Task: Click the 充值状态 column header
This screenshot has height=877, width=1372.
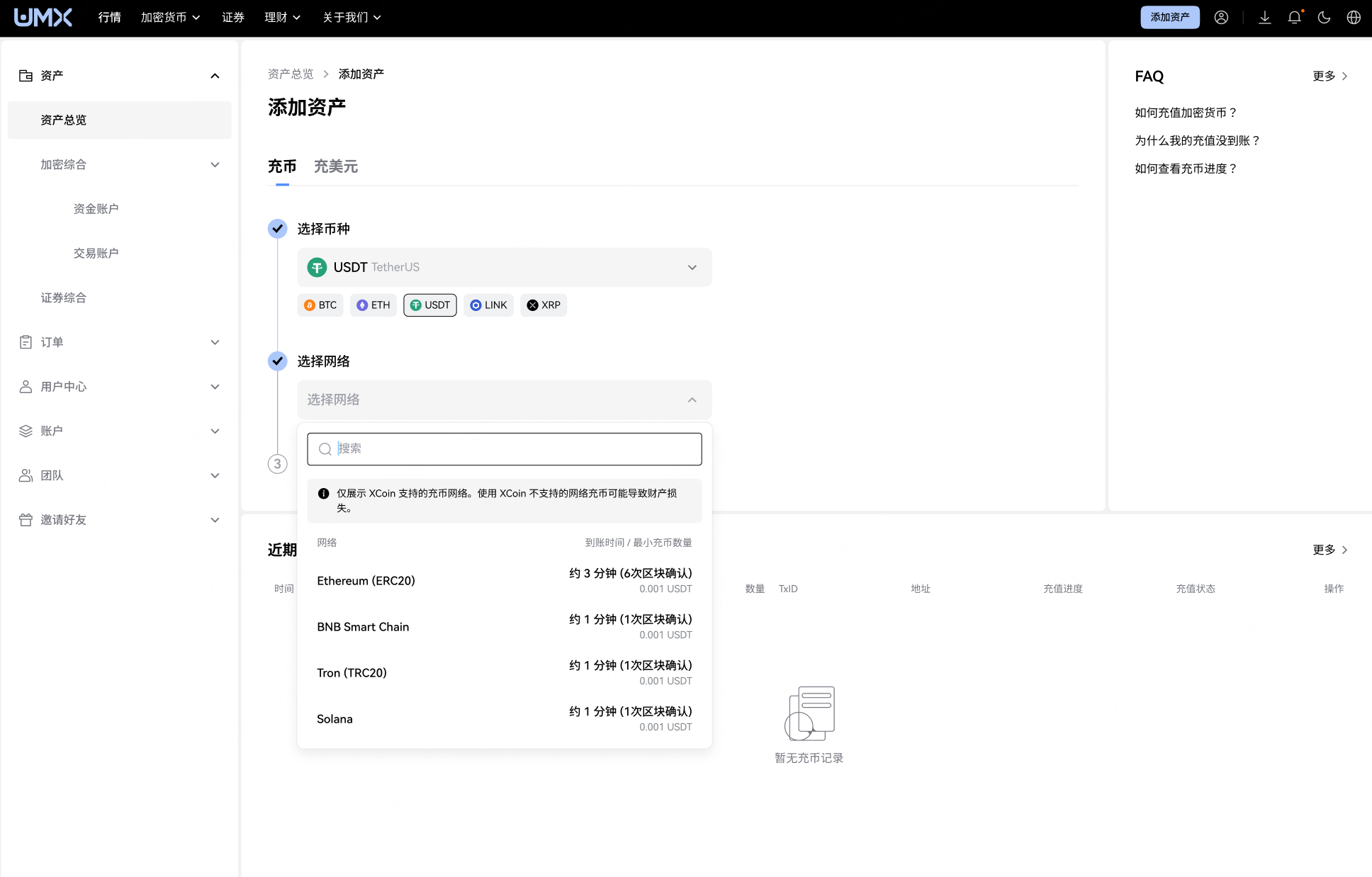Action: pos(1196,589)
